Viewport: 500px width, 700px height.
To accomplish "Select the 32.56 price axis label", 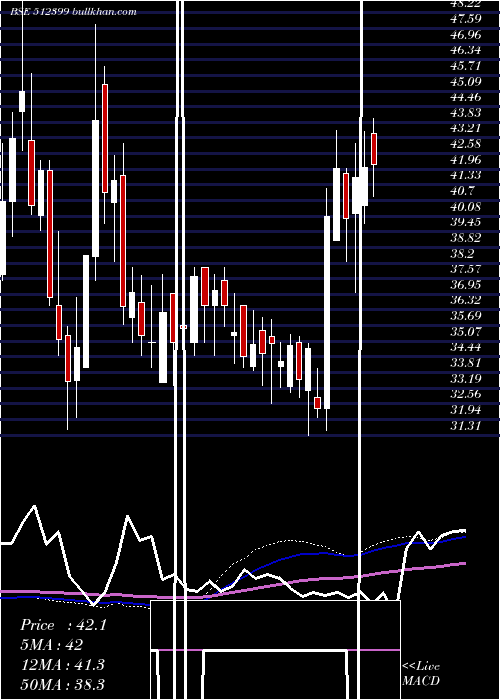I will pos(466,395).
